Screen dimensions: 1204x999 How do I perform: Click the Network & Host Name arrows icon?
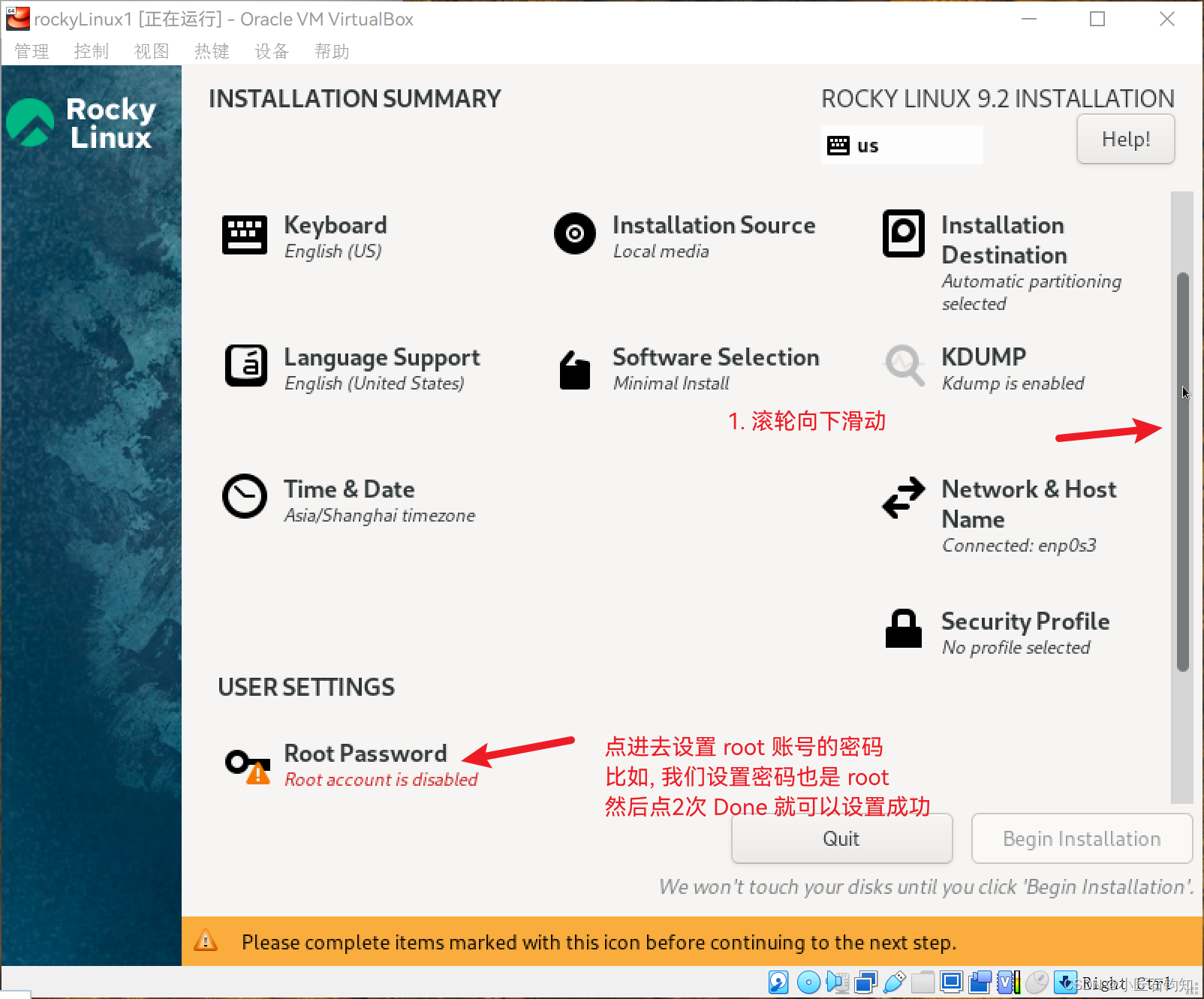[x=904, y=498]
